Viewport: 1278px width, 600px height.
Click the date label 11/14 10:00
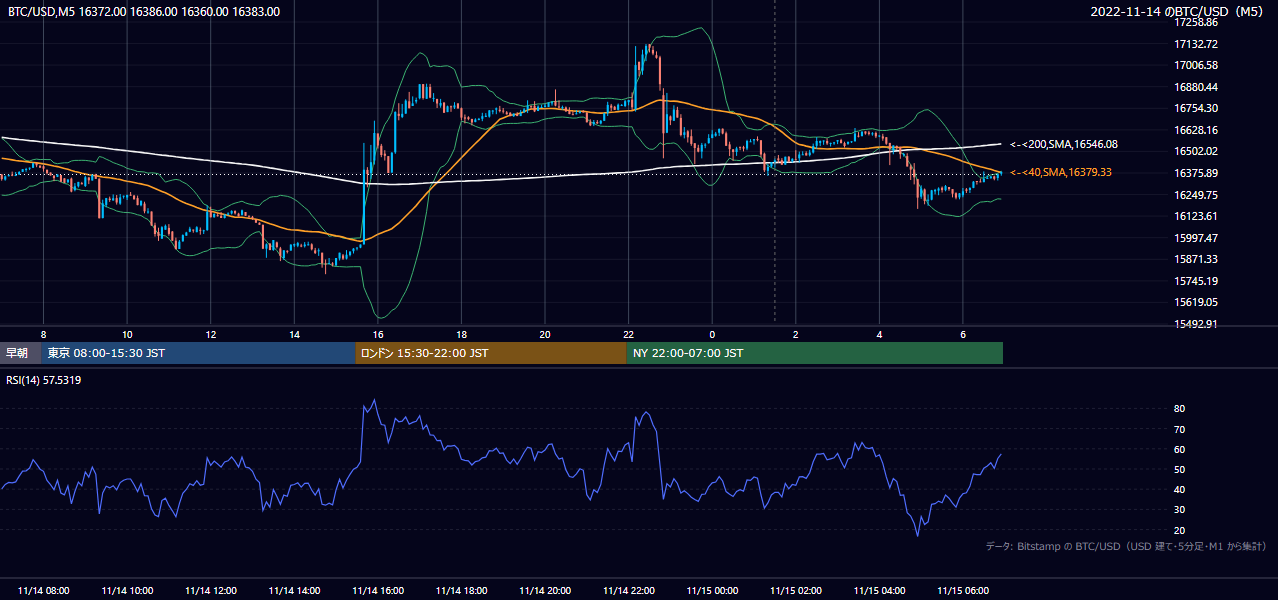tap(127, 591)
